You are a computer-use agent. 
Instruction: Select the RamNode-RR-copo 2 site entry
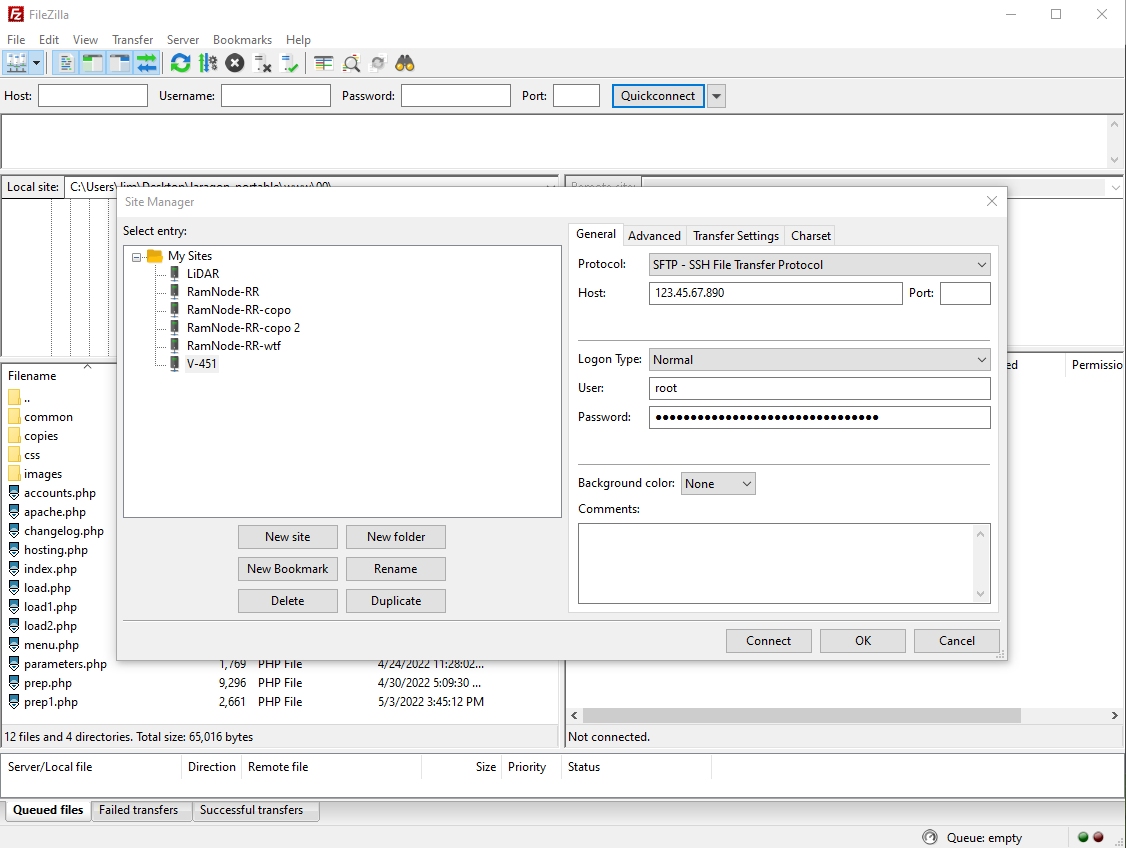[x=243, y=327]
